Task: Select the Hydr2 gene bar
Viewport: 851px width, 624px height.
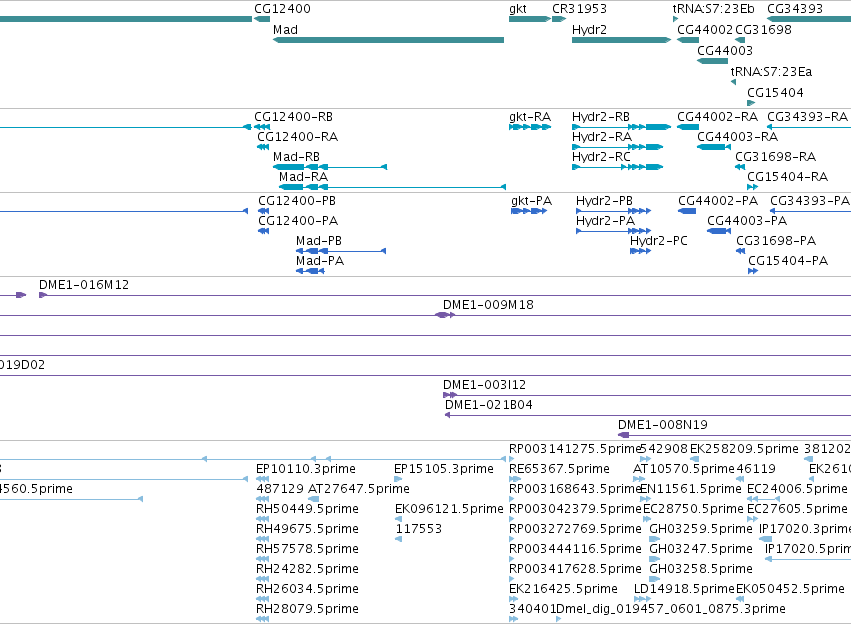Action: pos(621,40)
